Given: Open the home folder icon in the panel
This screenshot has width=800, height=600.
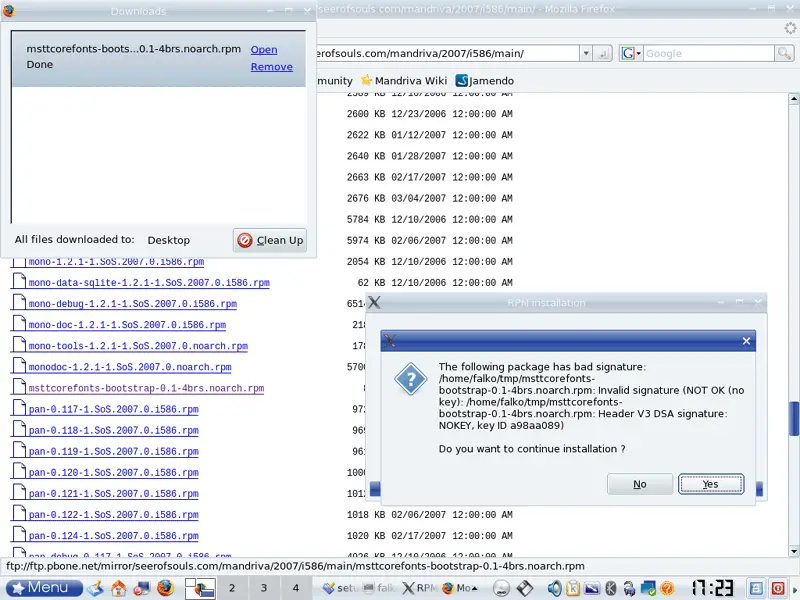Looking at the screenshot, I should pyautogui.click(x=118, y=588).
